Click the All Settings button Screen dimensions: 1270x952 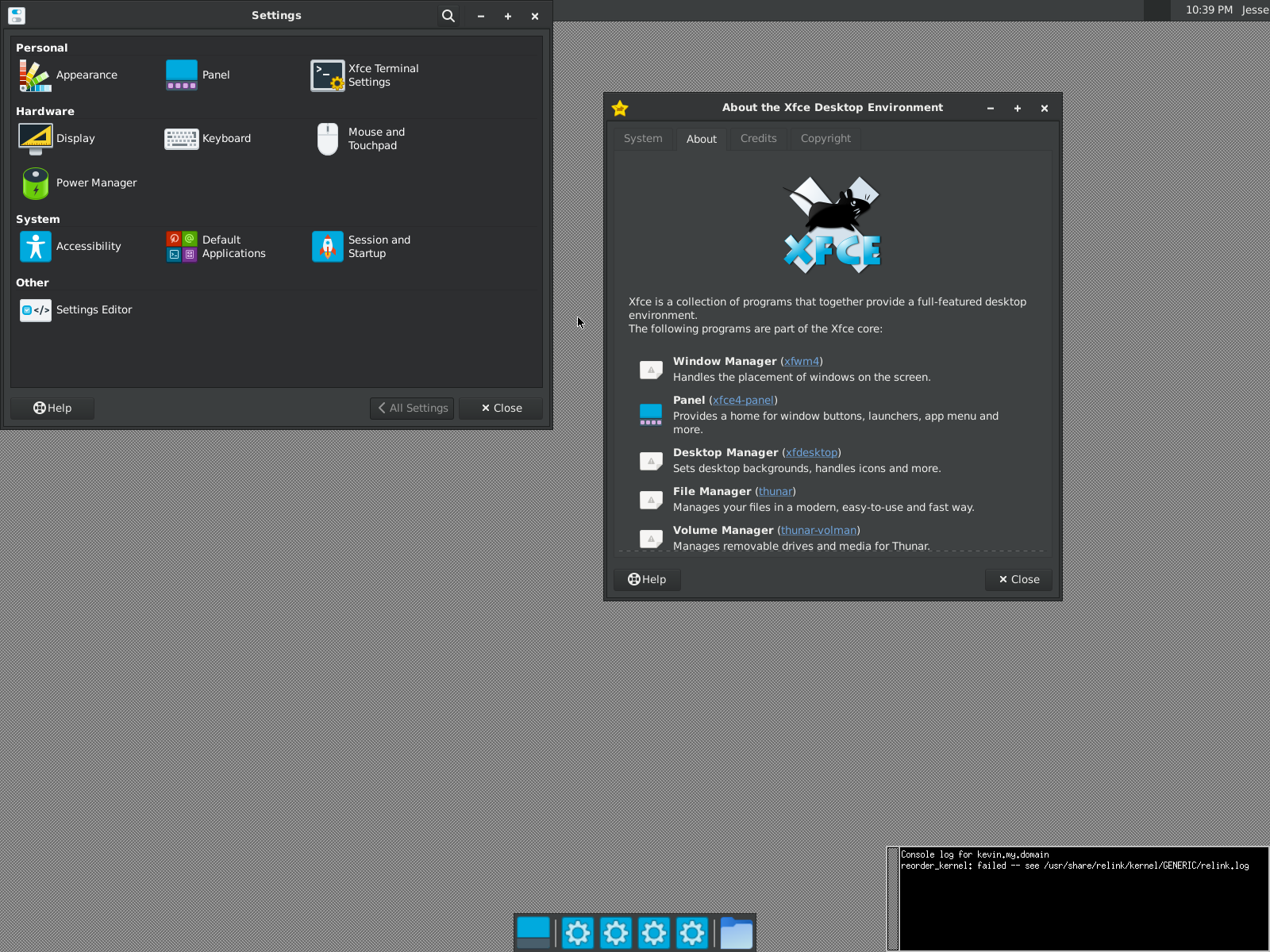[x=412, y=409]
